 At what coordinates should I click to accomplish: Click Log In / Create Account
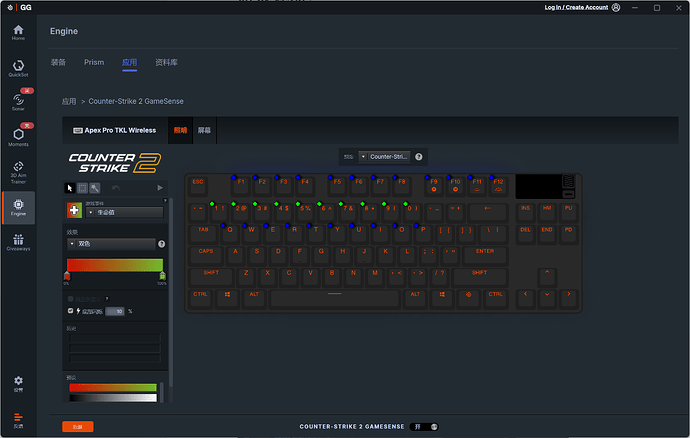pyautogui.click(x=575, y=7)
